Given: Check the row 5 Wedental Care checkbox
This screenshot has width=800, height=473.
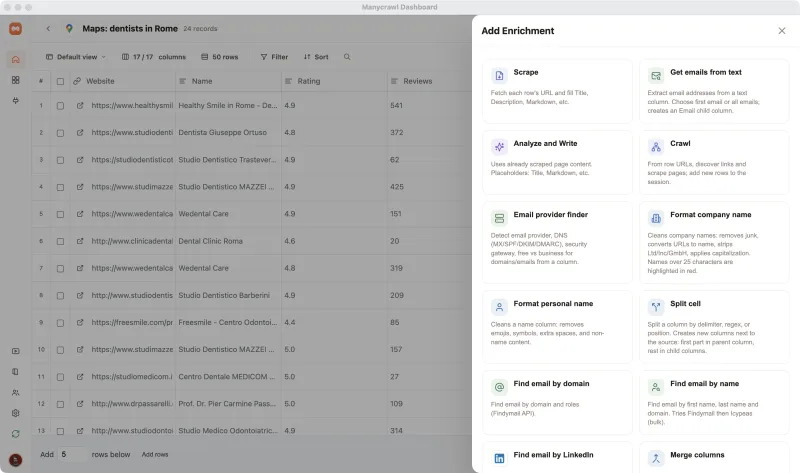Looking at the screenshot, I should (x=60, y=214).
